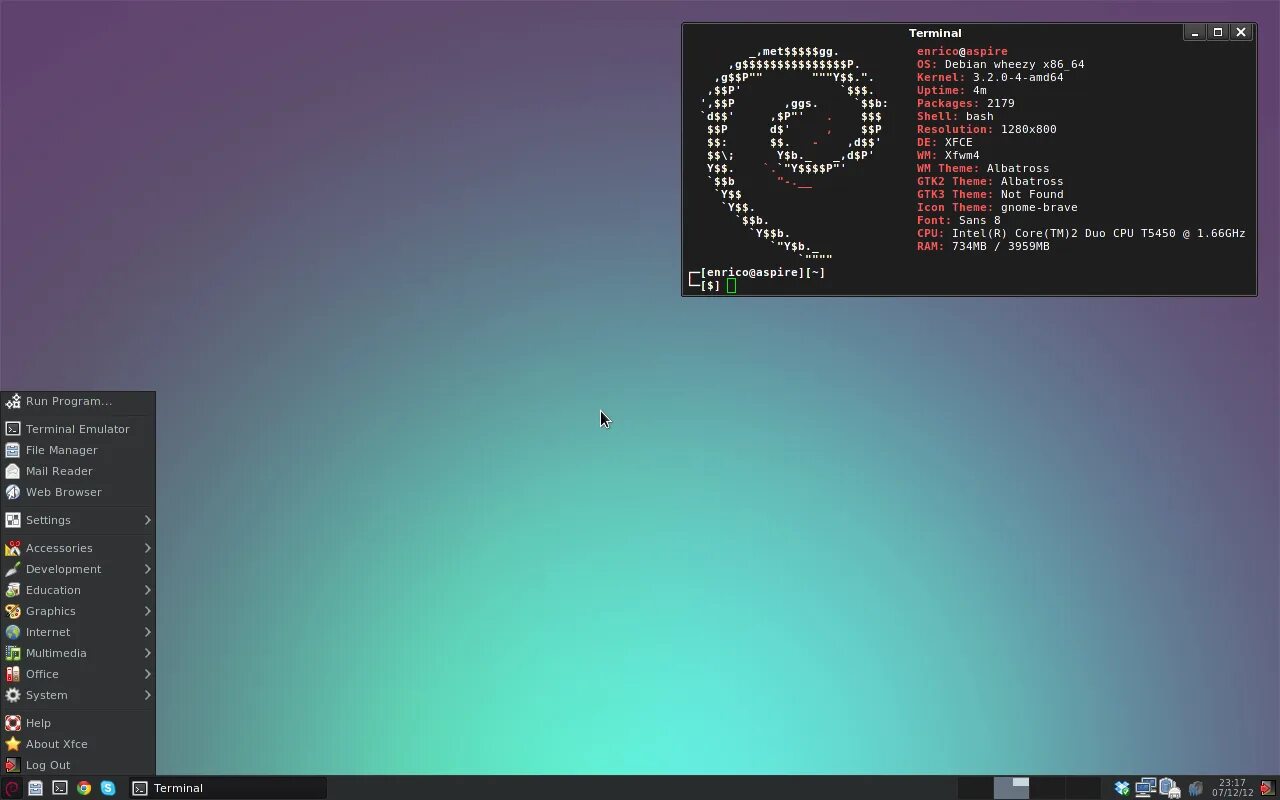Click the 'DE: XFCE' line
The image size is (1280, 800).
945,142
